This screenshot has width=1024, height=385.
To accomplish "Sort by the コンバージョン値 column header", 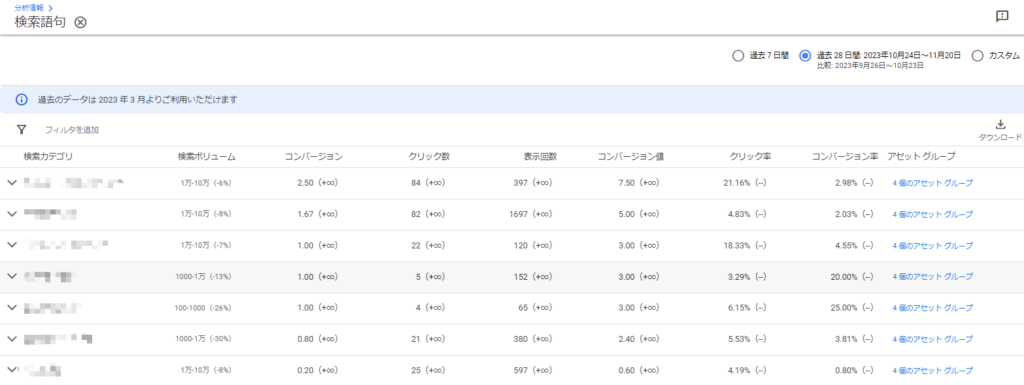I will pyautogui.click(x=631, y=157).
